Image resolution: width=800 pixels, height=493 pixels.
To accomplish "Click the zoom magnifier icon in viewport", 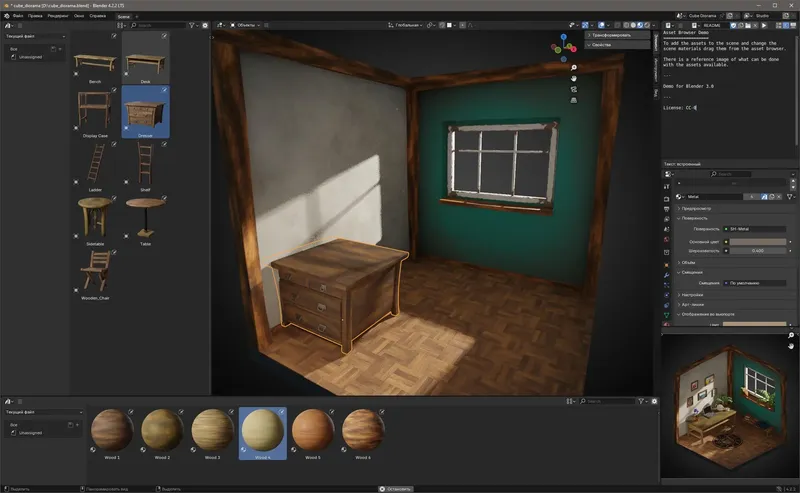I will (x=574, y=67).
